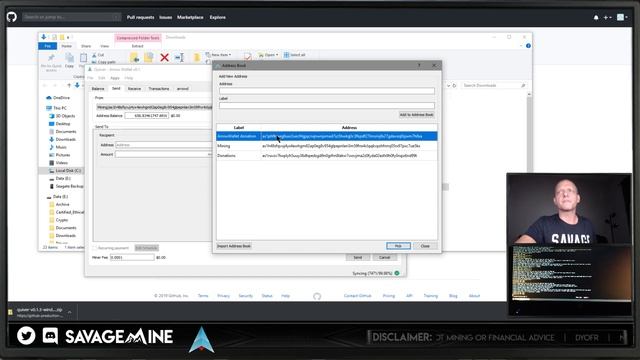The image size is (640, 360).
Task: Click the Move to folder icon
Action: tap(134, 58)
